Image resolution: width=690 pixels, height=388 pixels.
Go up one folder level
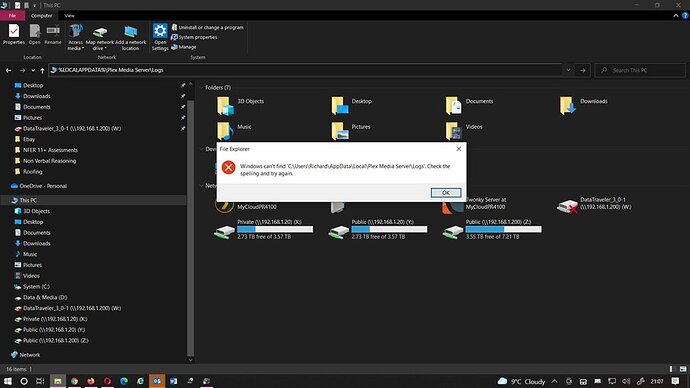click(x=42, y=70)
